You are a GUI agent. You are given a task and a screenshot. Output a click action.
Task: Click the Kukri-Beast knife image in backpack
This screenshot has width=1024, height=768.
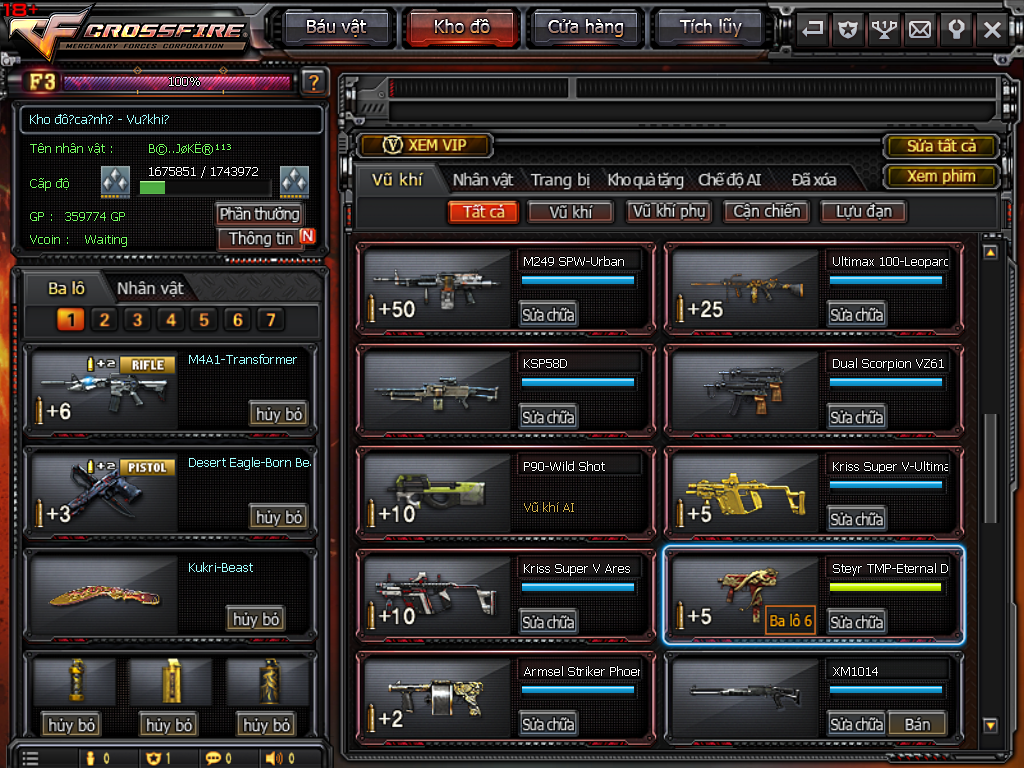[x=104, y=596]
